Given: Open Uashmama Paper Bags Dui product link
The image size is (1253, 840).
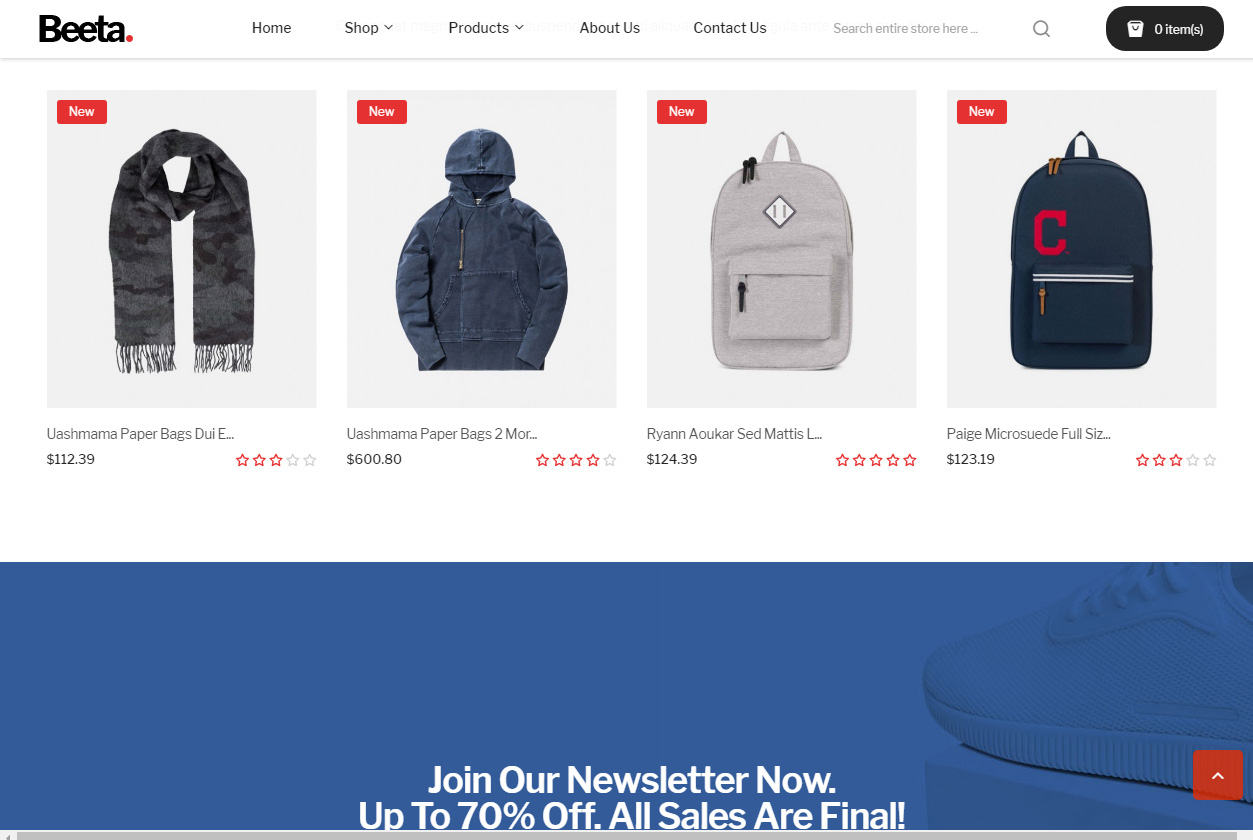Looking at the screenshot, I should coord(140,434).
